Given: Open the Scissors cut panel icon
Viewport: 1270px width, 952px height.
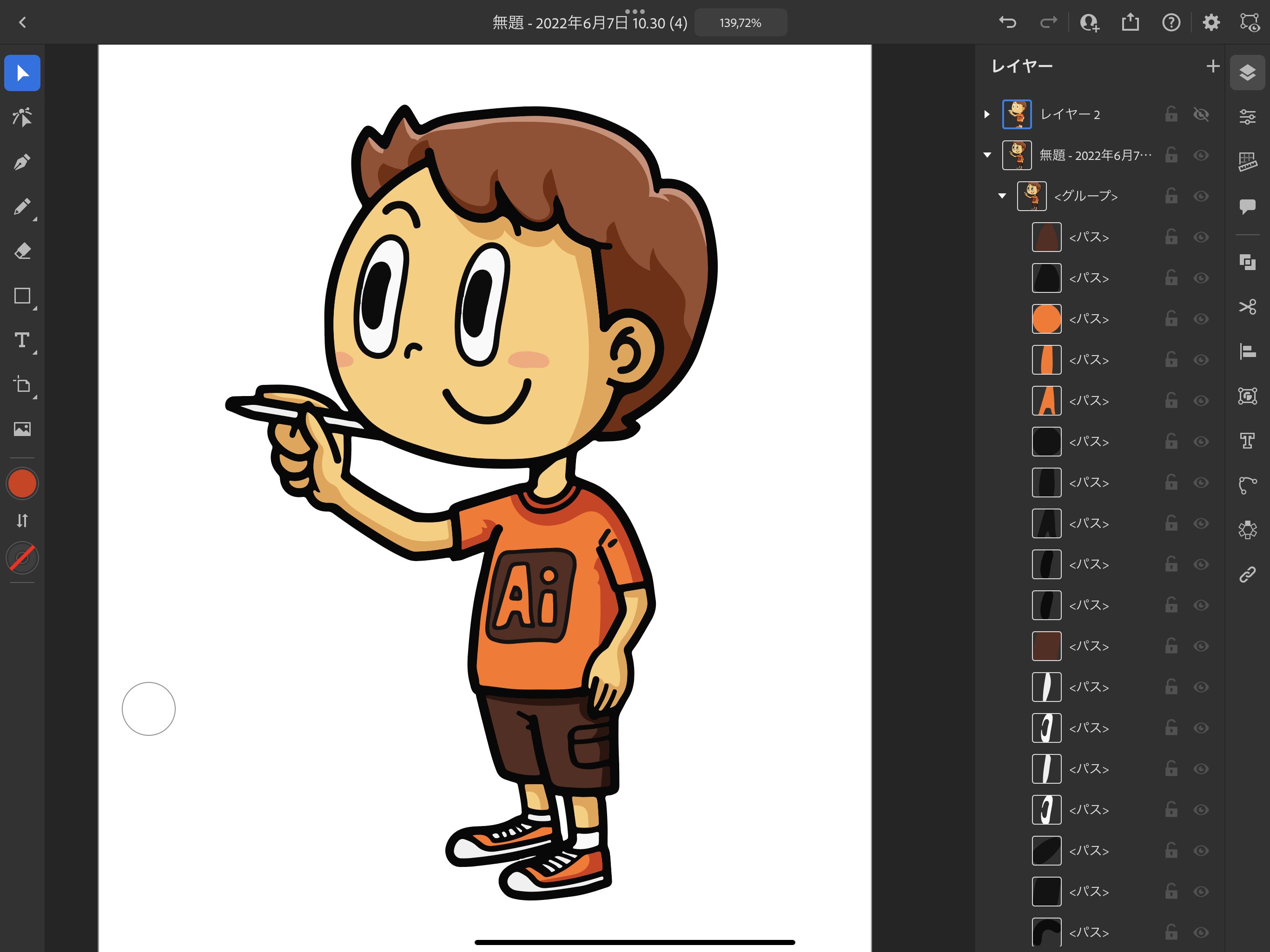Looking at the screenshot, I should click(x=1247, y=307).
